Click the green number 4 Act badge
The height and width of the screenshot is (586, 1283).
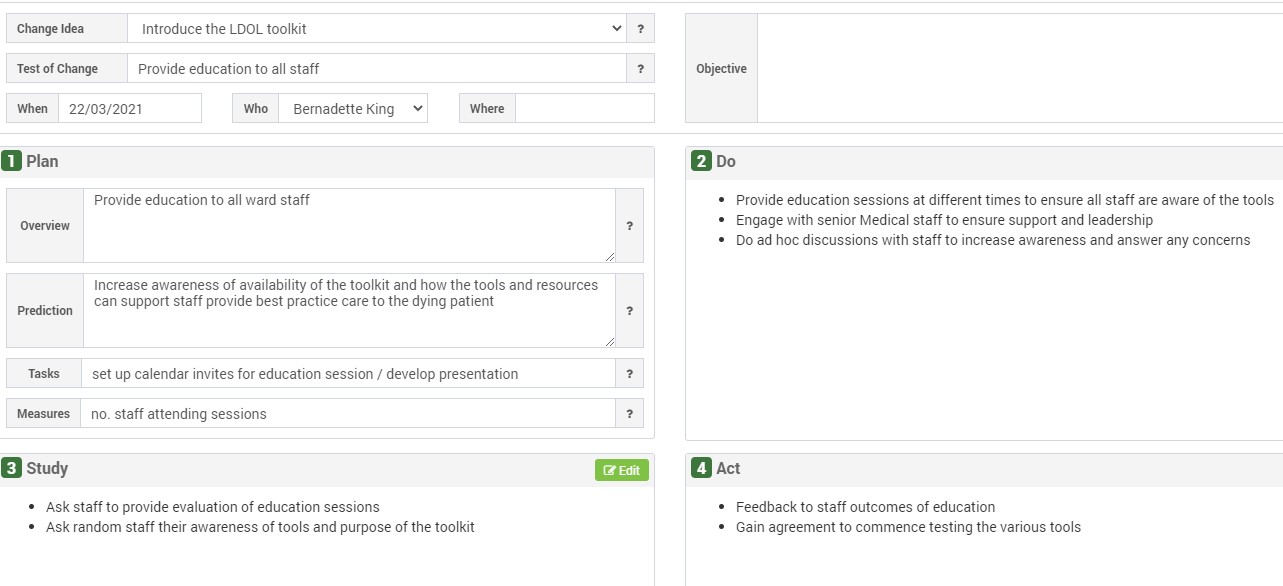[701, 468]
